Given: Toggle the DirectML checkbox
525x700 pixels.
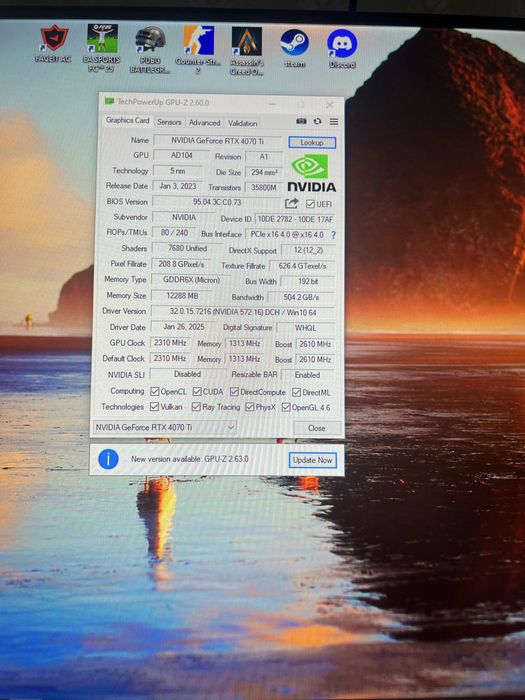Looking at the screenshot, I should pos(296,392).
